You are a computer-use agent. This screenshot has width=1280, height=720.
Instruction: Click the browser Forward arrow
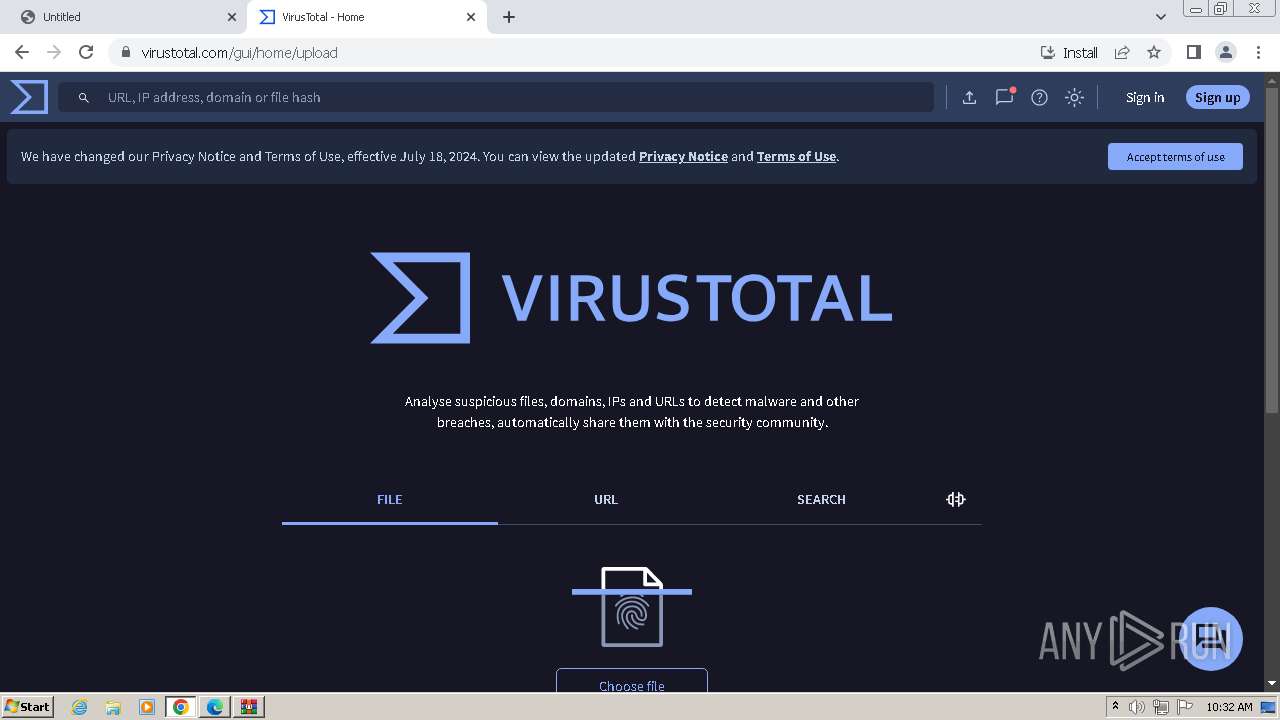point(54,52)
